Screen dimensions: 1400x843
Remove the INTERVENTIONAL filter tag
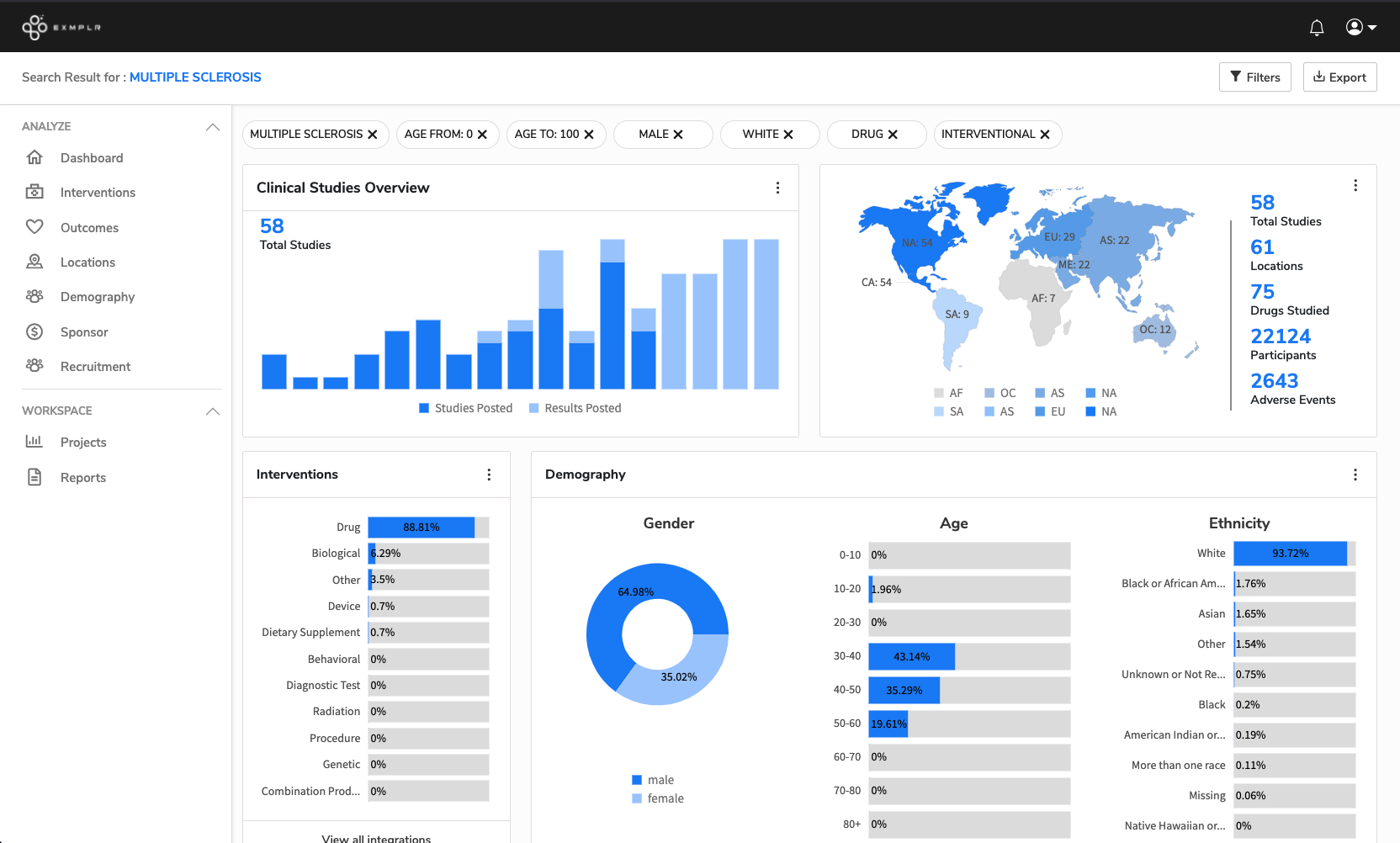pos(1045,134)
